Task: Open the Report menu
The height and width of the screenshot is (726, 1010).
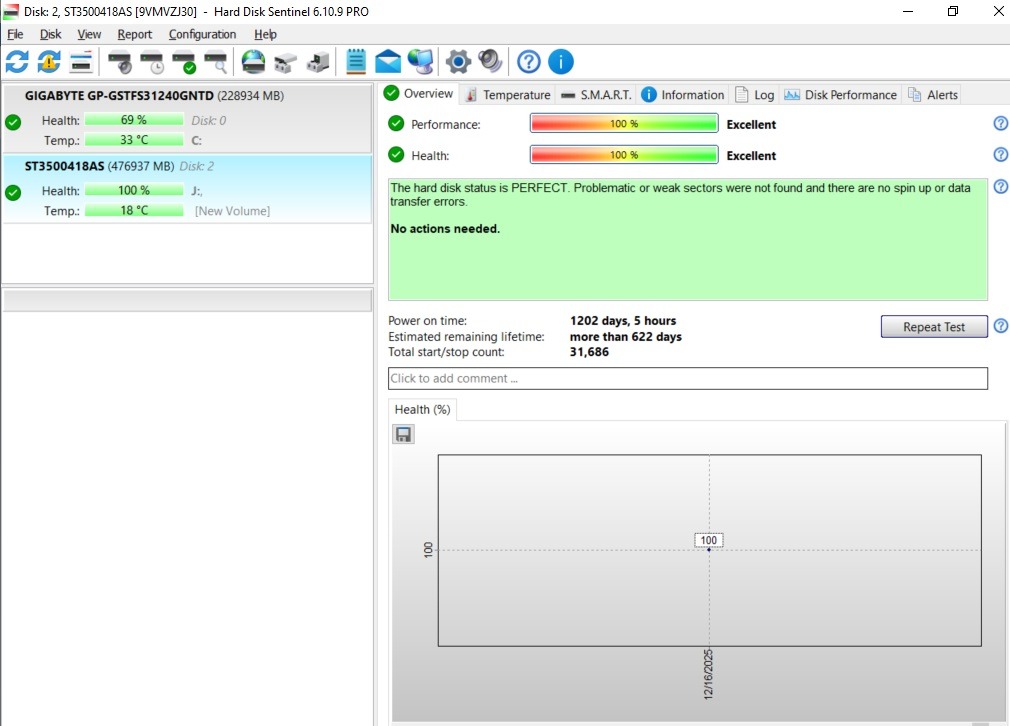Action: [135, 34]
